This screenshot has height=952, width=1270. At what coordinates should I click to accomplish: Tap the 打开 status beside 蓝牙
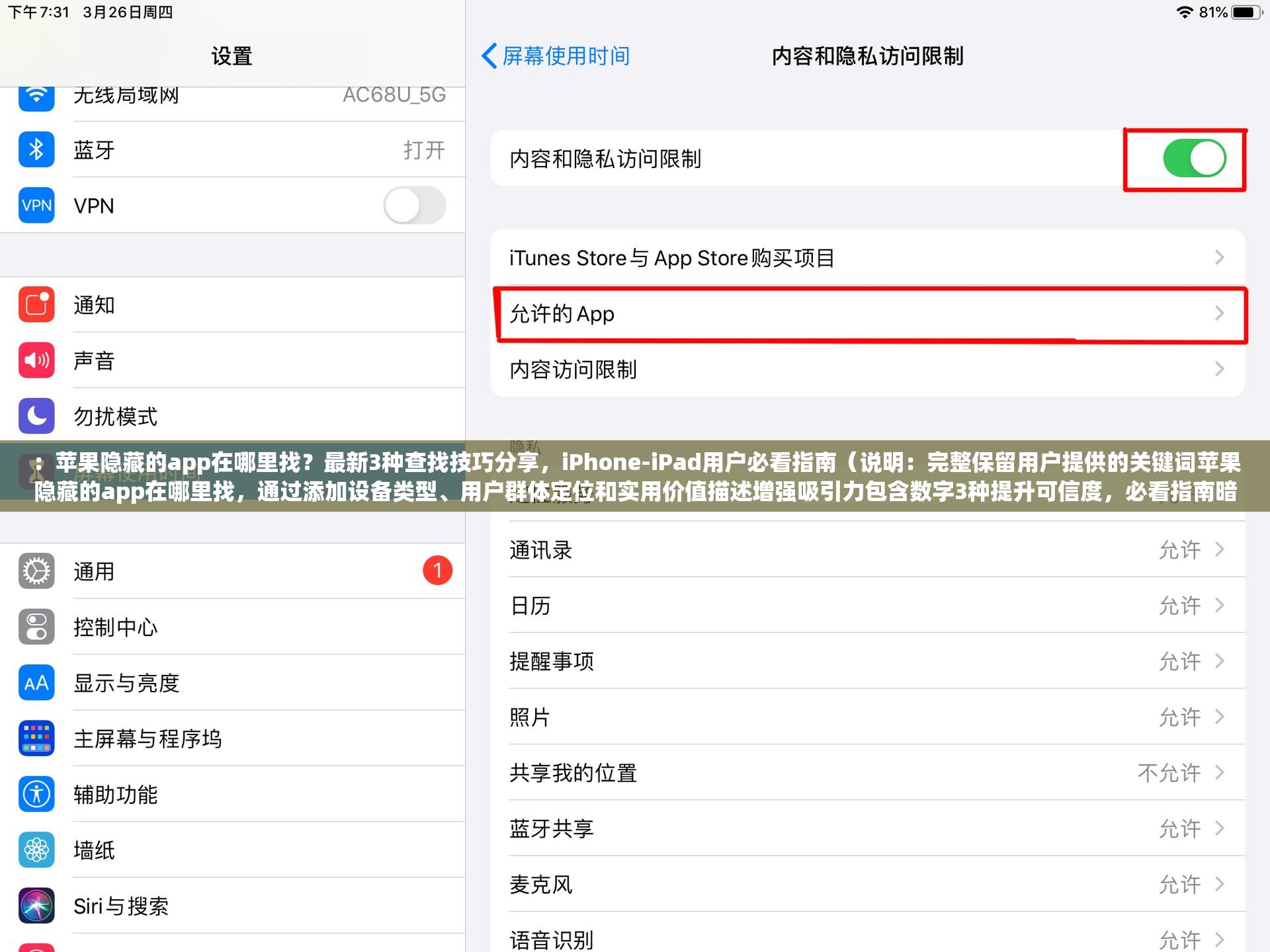point(425,150)
